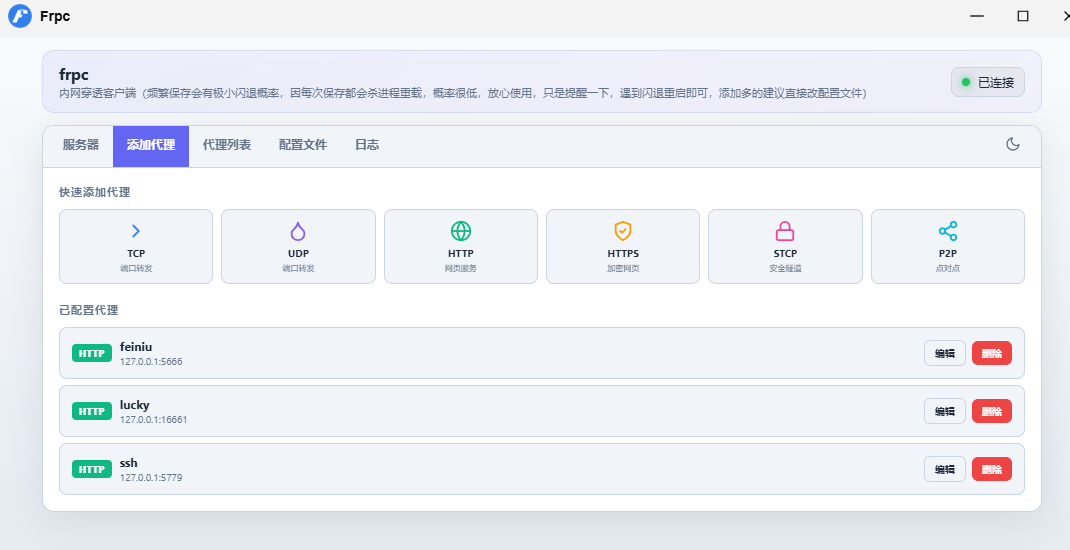Add an STCP secure tunnel proxy
This screenshot has width=1070, height=550.
[x=785, y=246]
